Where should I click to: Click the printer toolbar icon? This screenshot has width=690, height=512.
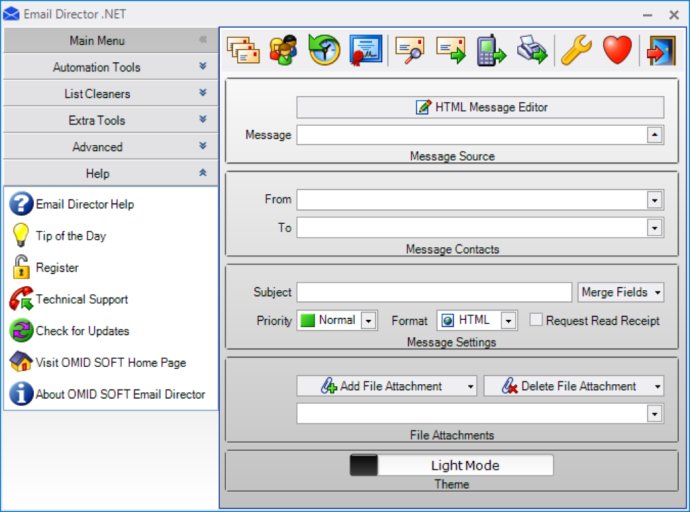(x=532, y=50)
